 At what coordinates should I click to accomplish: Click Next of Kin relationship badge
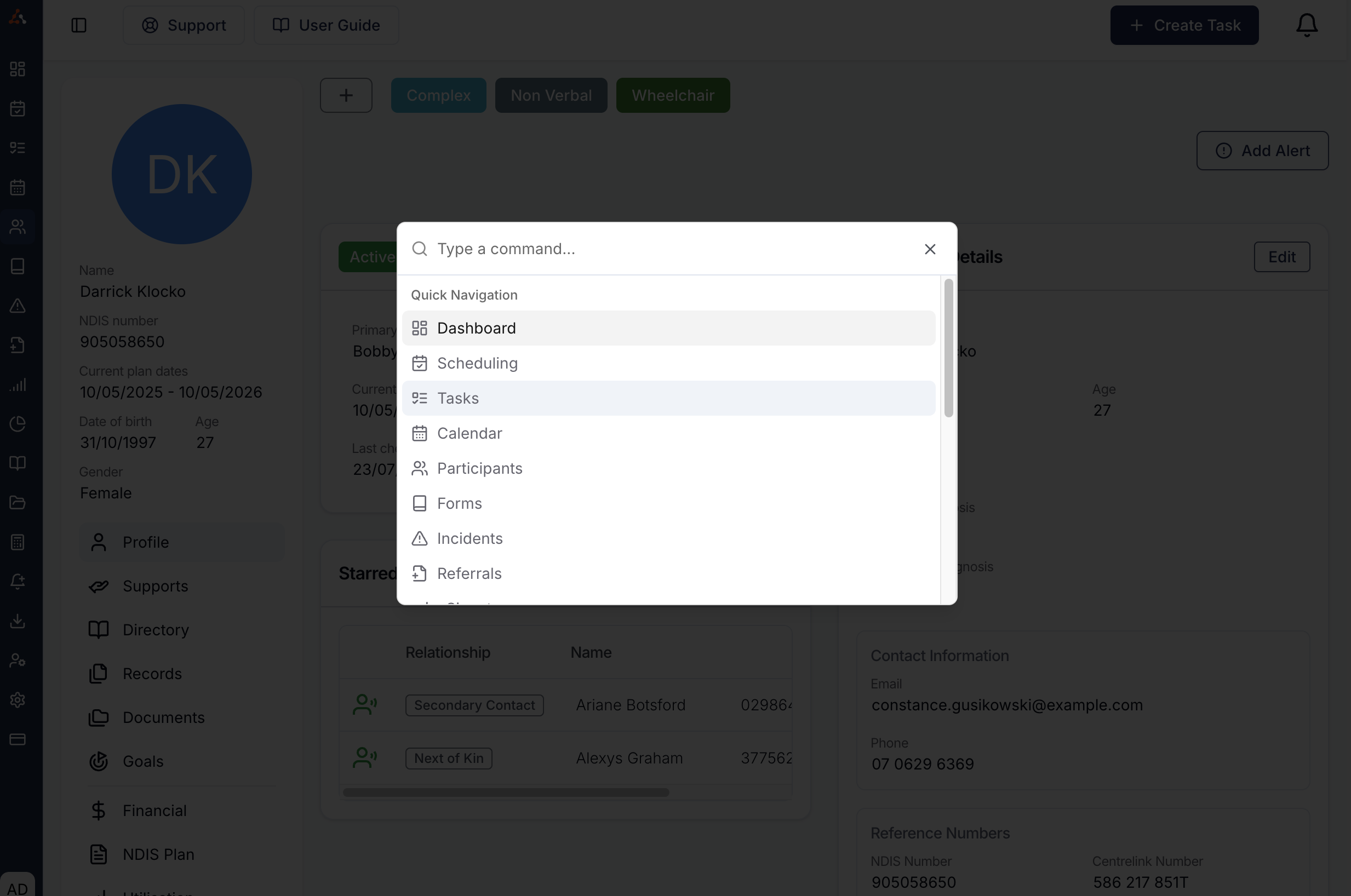click(449, 759)
